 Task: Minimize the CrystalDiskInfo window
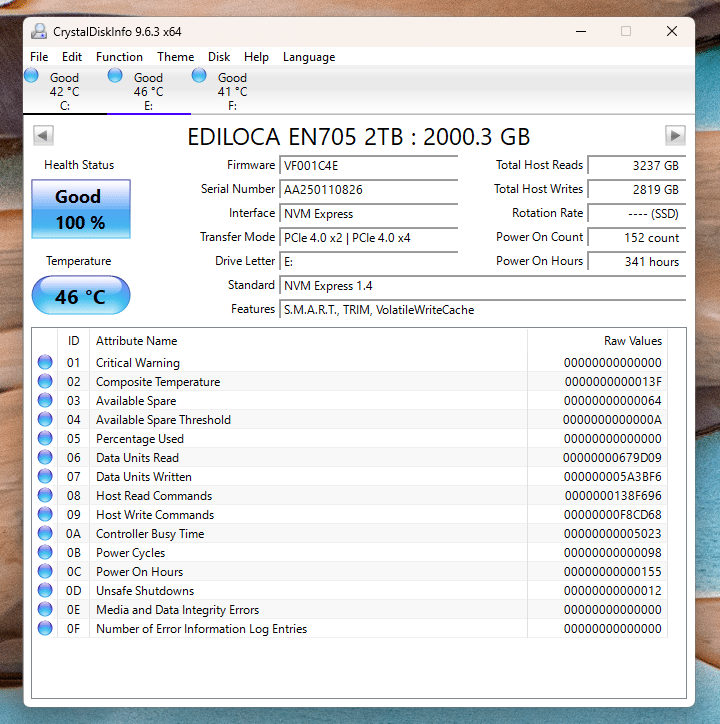581,31
